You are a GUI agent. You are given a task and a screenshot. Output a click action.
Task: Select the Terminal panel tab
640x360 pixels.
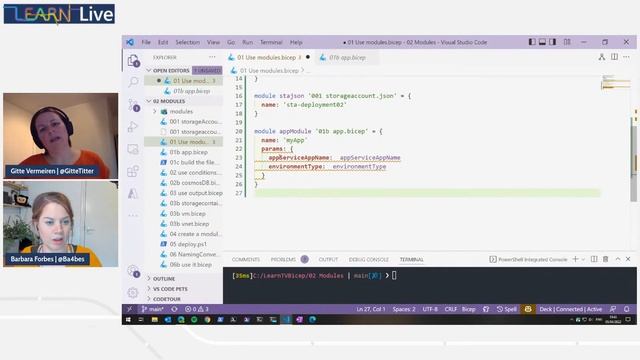pos(411,260)
